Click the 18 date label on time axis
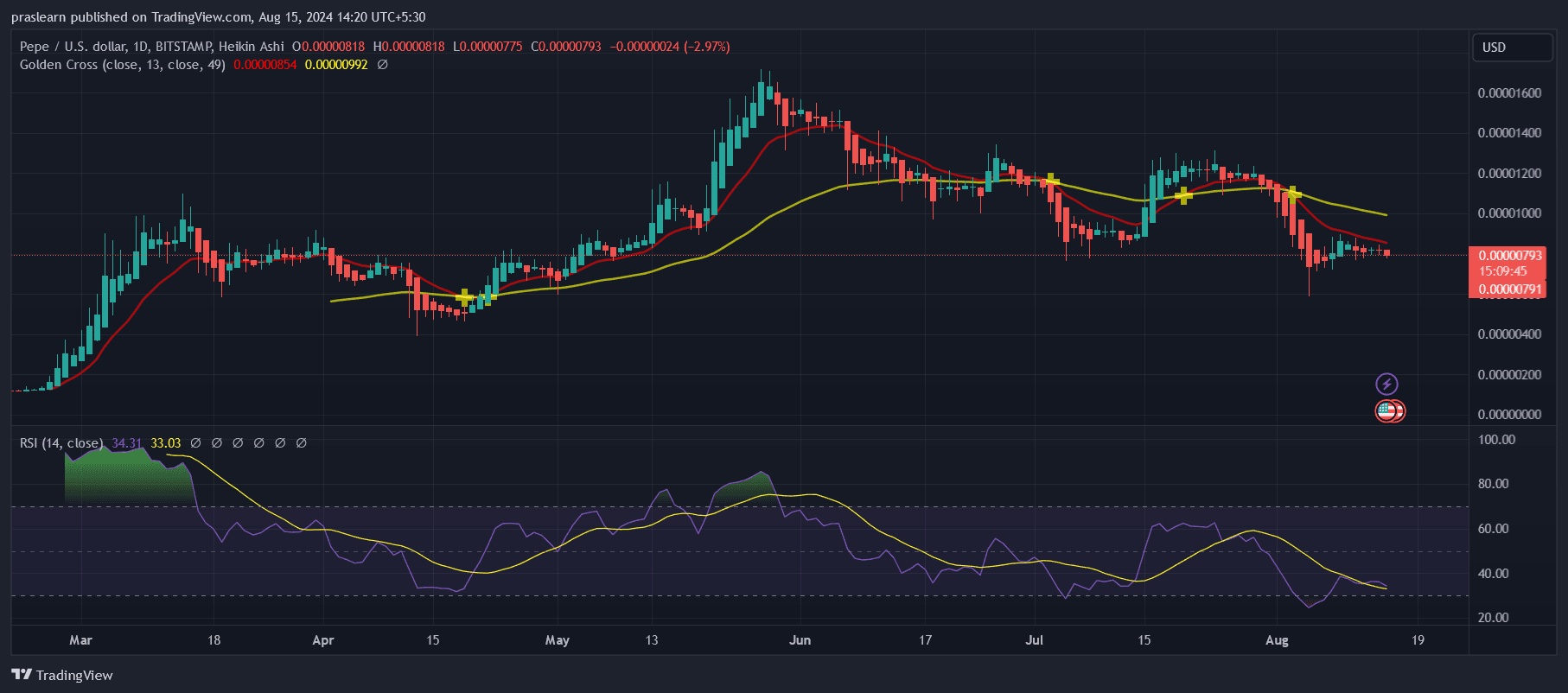1568x693 pixels. [x=214, y=640]
